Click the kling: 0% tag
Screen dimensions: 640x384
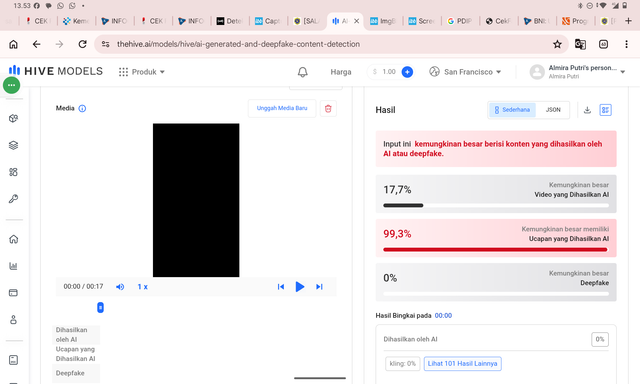click(x=402, y=364)
